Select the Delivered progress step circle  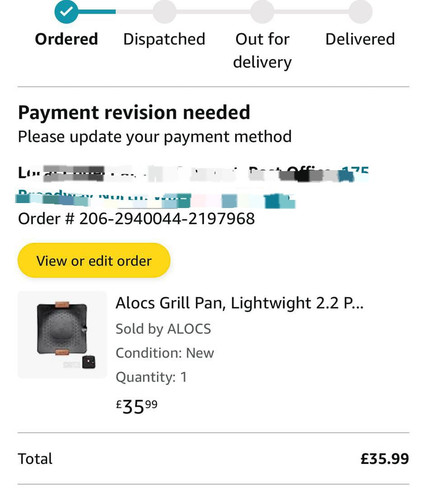point(360,12)
